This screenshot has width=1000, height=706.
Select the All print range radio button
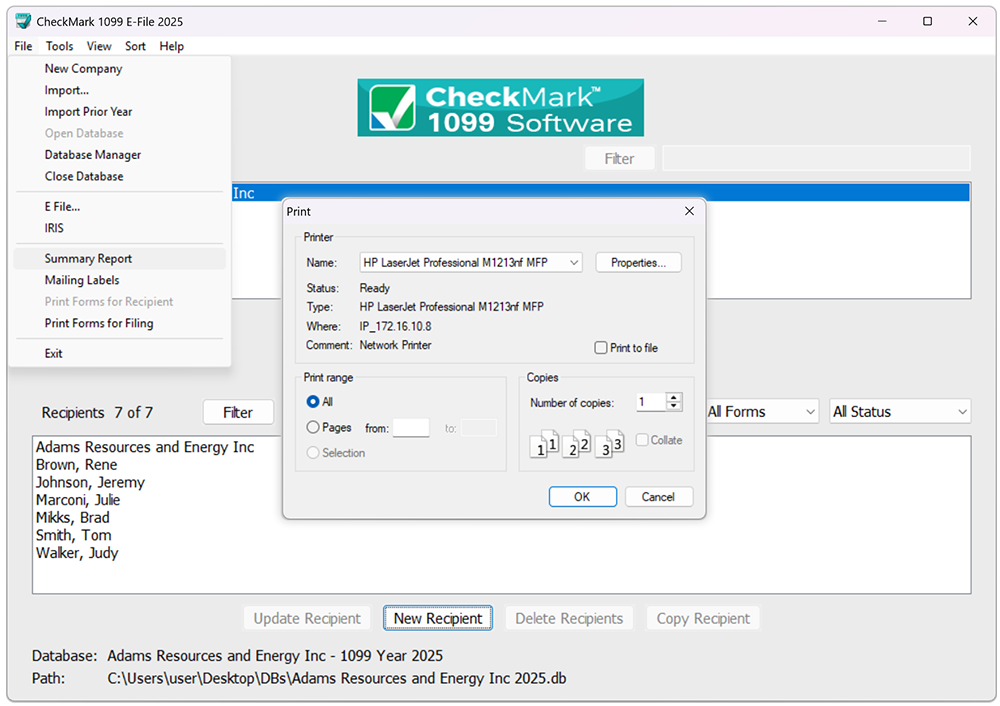tap(312, 402)
